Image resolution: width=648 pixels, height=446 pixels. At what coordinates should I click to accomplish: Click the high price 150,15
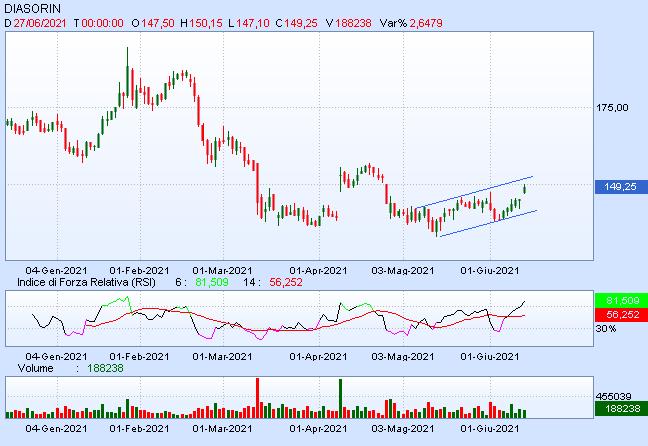[205, 23]
